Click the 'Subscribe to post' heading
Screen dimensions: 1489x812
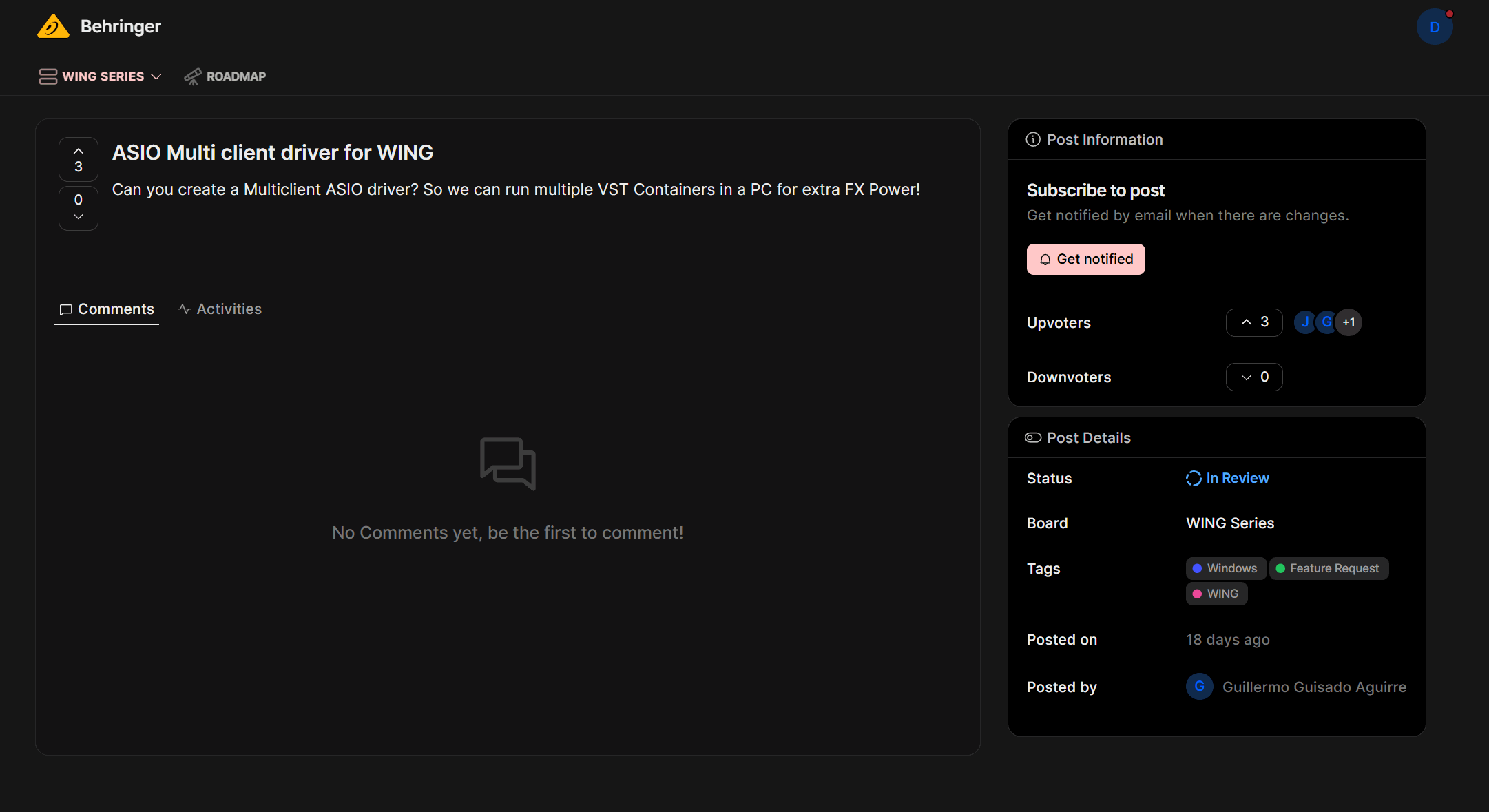(x=1095, y=191)
